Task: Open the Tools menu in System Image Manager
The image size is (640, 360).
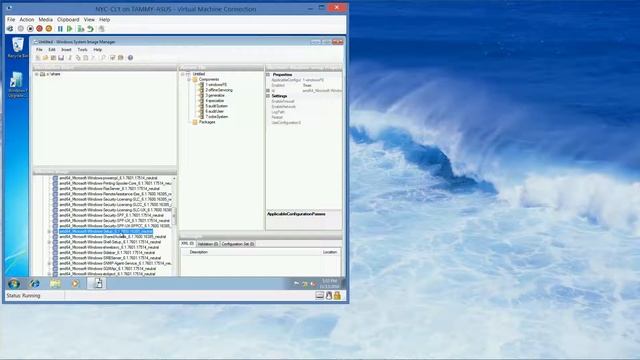Action: click(x=82, y=49)
